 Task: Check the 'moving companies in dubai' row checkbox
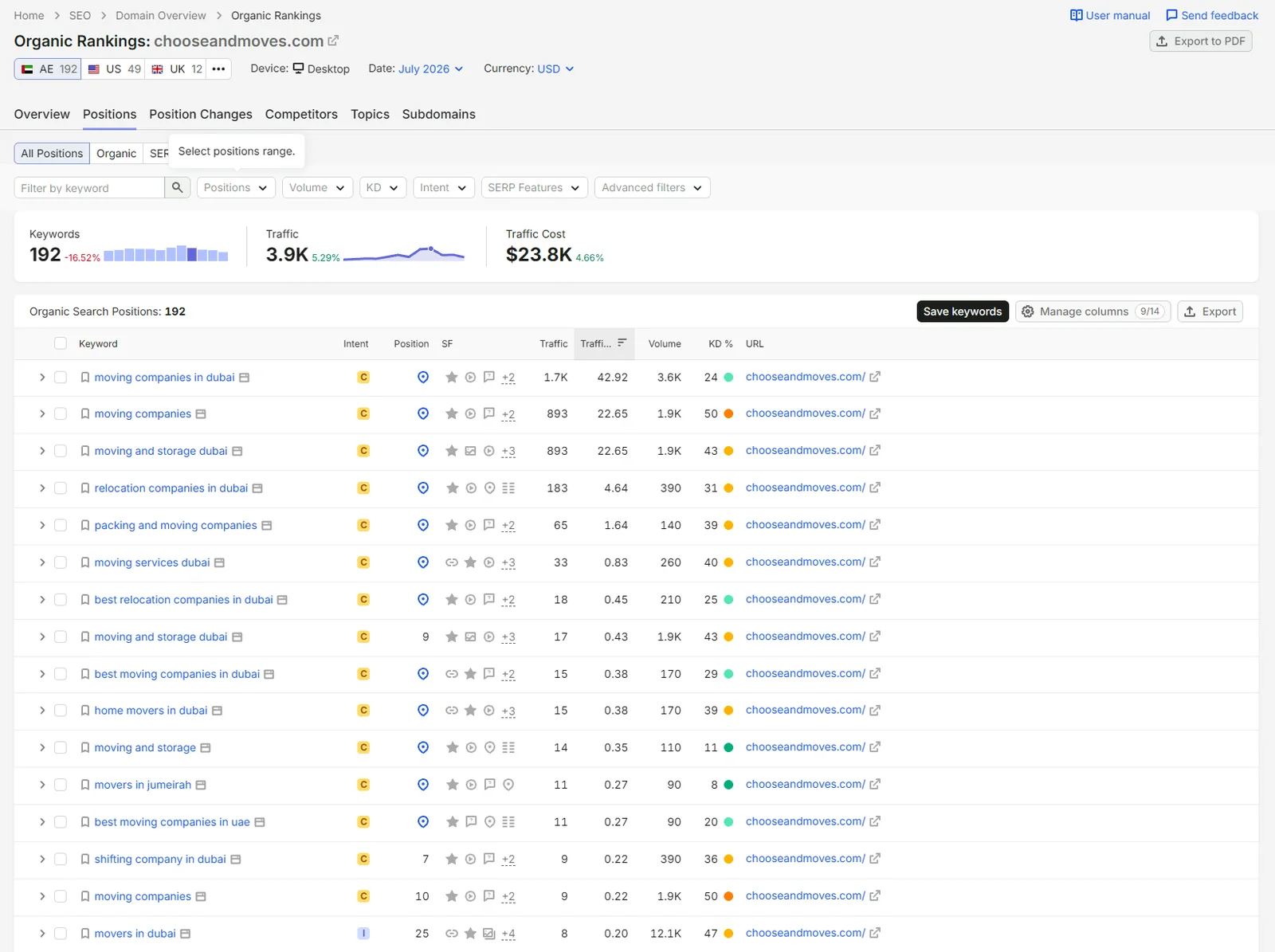(61, 378)
